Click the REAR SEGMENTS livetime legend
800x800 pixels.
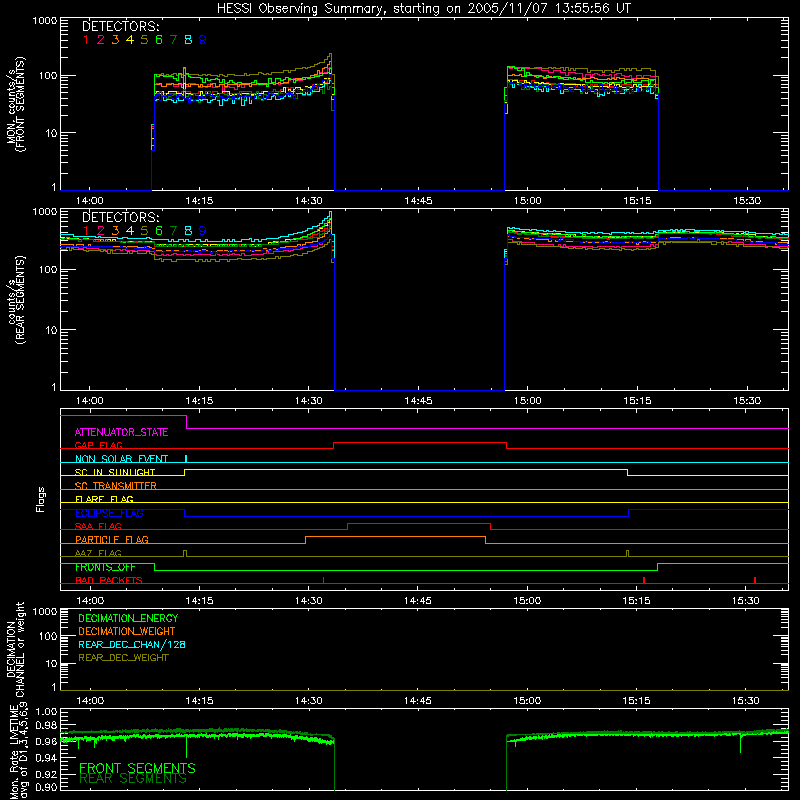[x=133, y=779]
